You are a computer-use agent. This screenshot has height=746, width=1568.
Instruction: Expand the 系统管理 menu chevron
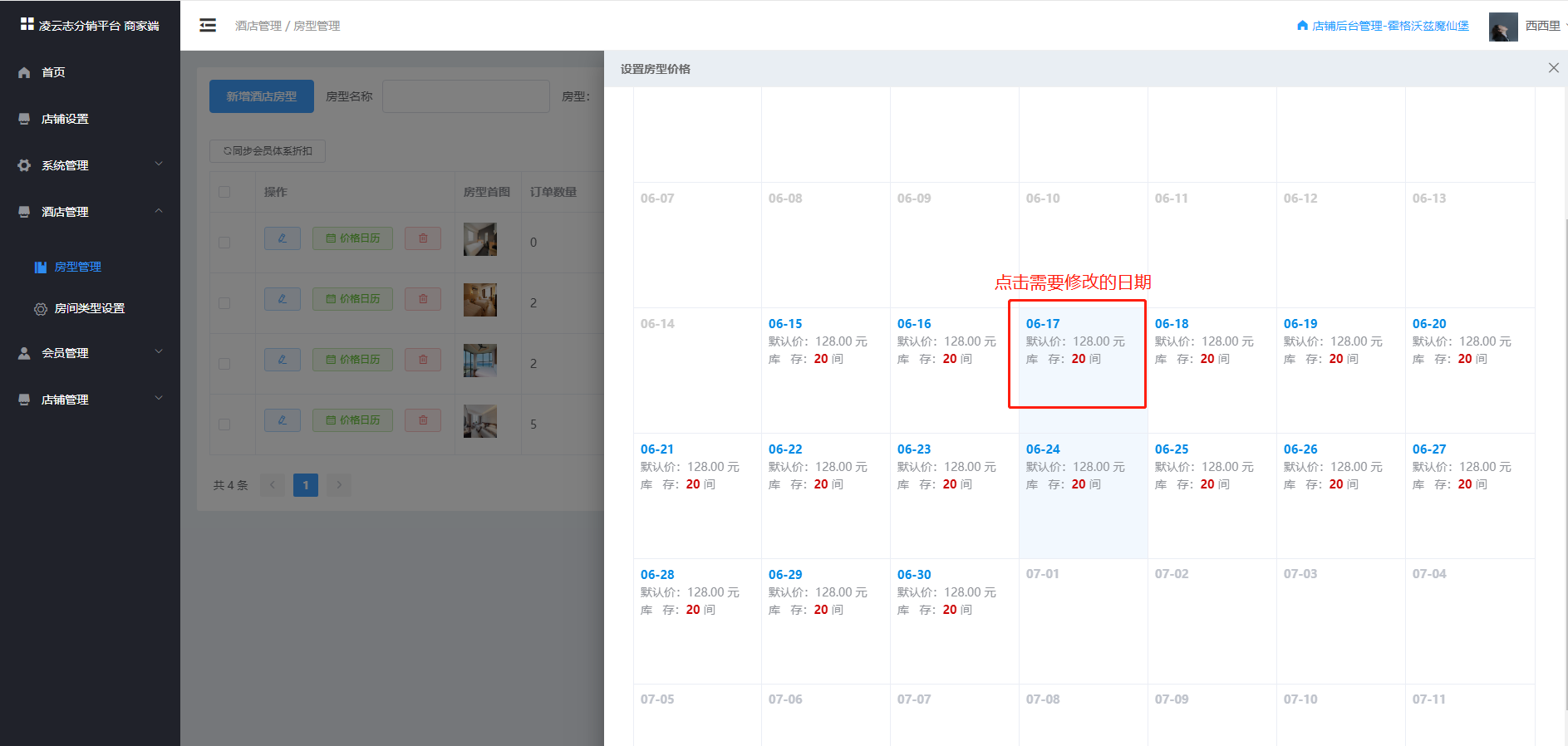159,164
